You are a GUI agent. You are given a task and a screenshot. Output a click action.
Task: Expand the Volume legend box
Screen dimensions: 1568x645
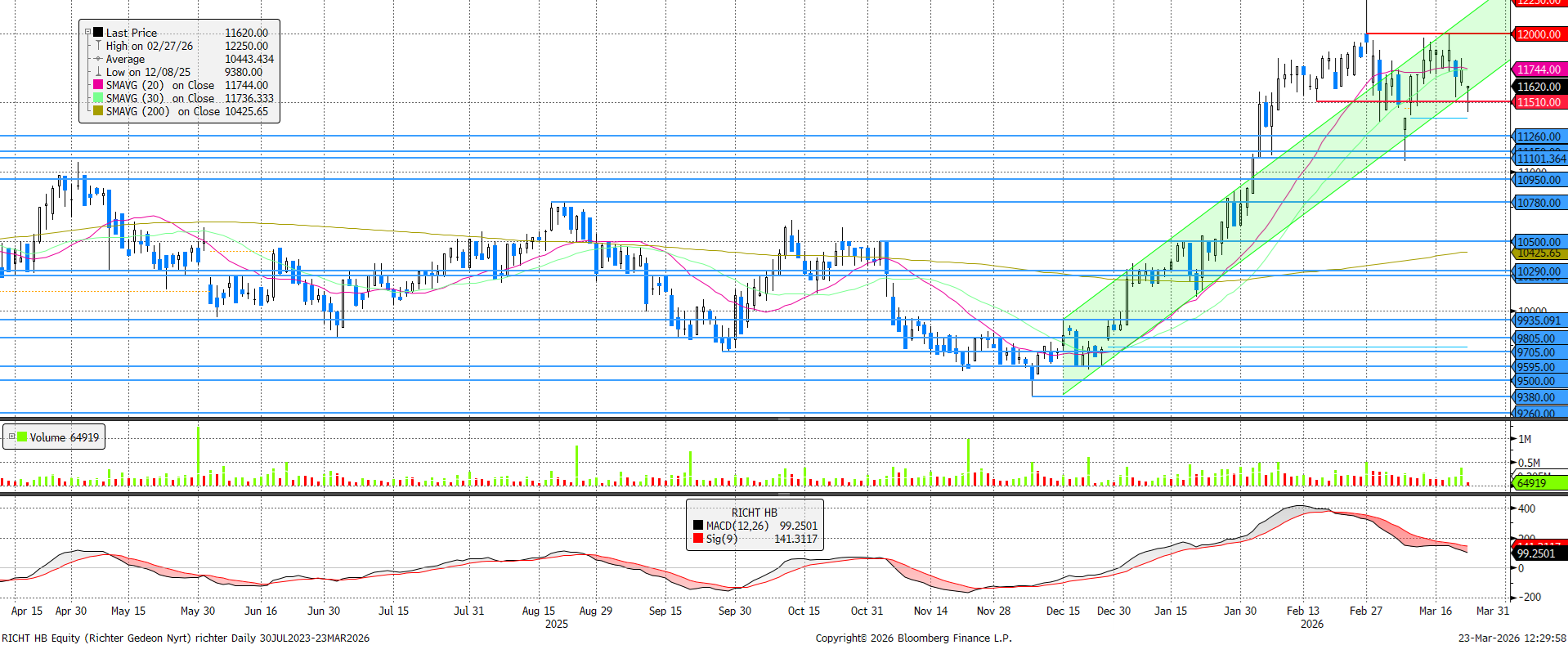coord(11,437)
